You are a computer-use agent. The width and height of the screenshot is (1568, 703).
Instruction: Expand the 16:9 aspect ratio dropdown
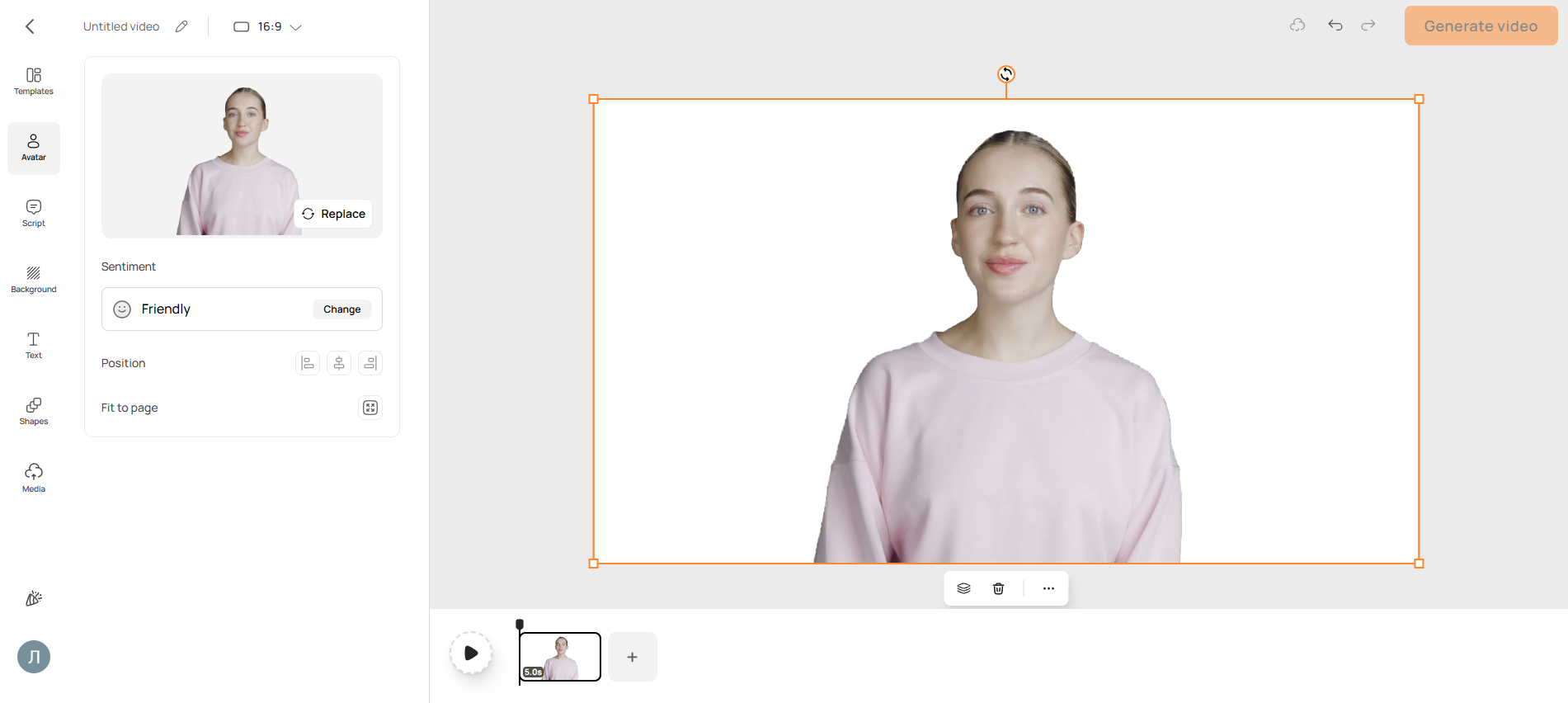268,26
